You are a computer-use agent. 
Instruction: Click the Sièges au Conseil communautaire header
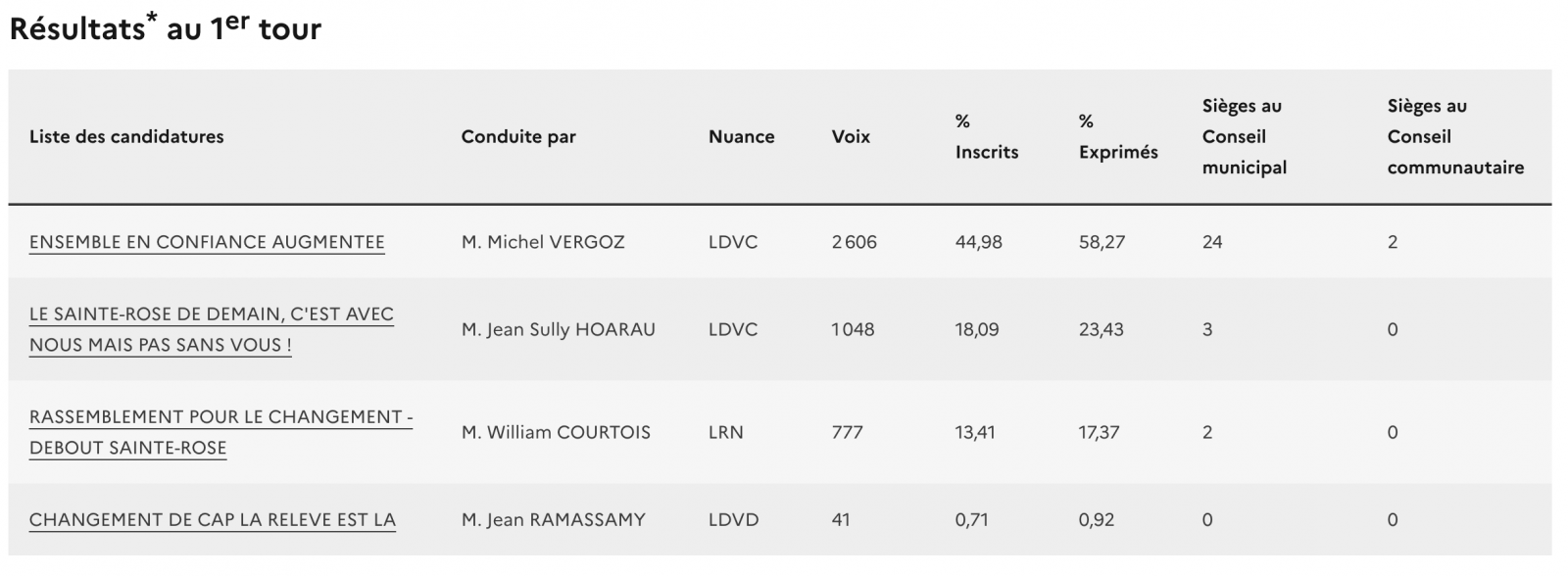[x=1455, y=137]
